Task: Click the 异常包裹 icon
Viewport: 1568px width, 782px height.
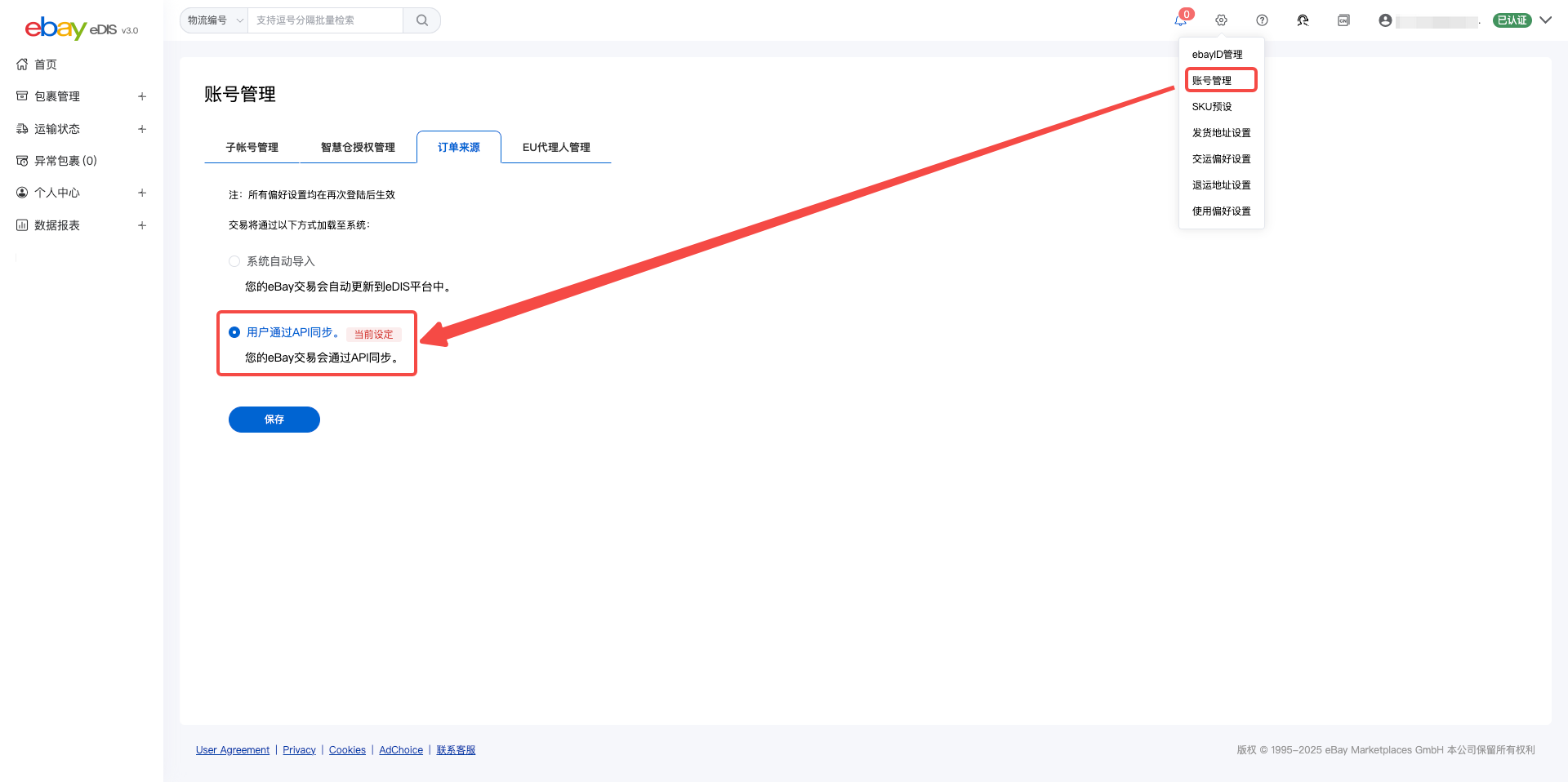Action: click(x=22, y=161)
